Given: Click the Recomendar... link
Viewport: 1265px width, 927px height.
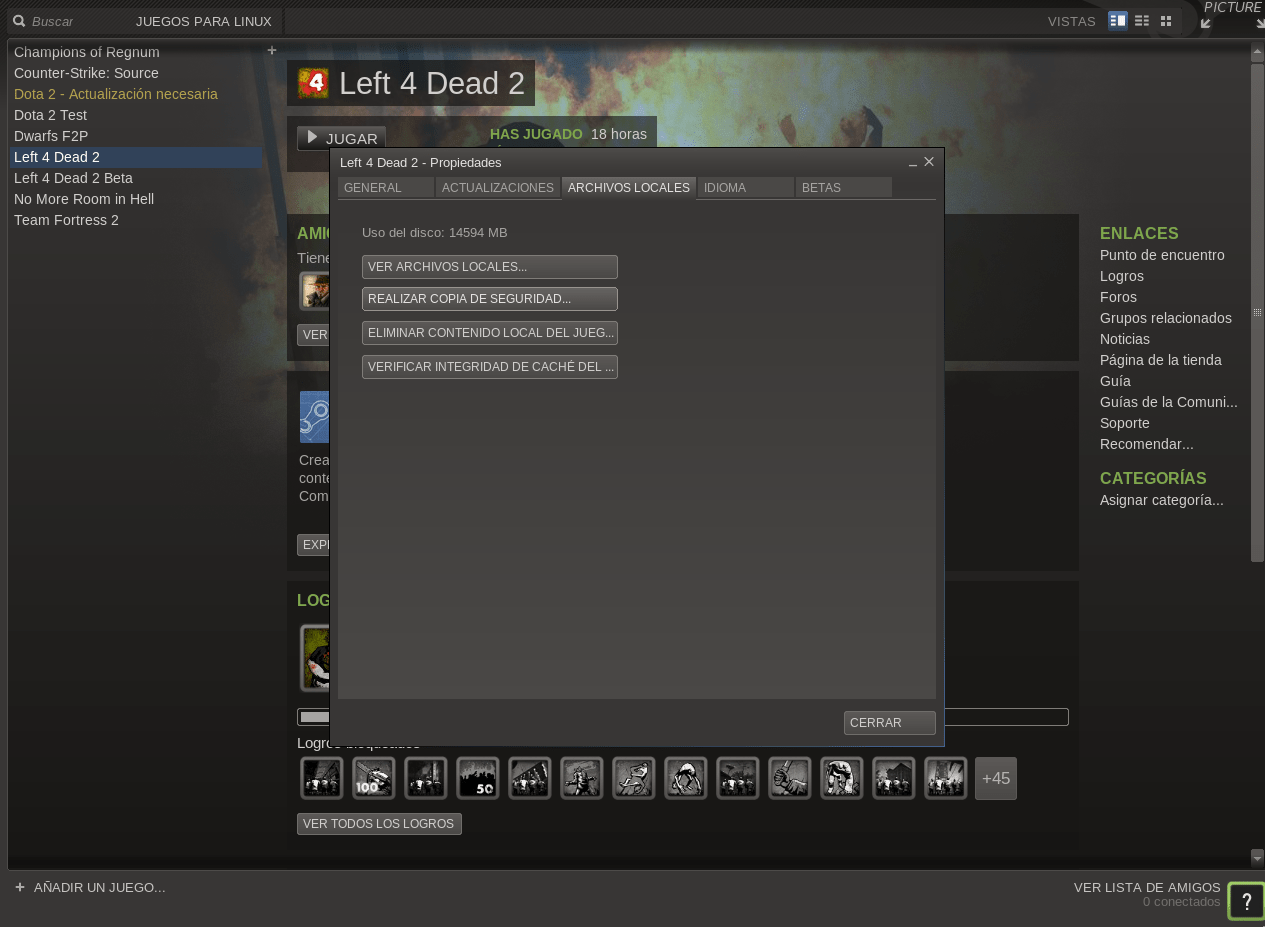Looking at the screenshot, I should [1147, 444].
